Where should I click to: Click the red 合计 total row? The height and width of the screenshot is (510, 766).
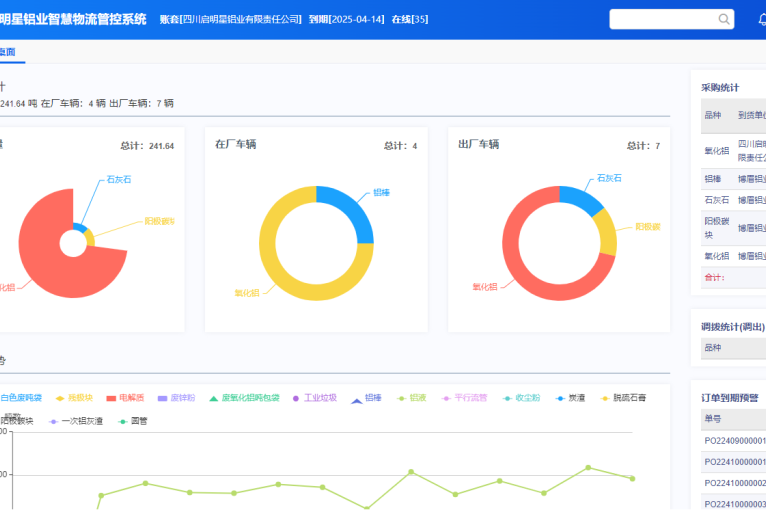point(734,277)
